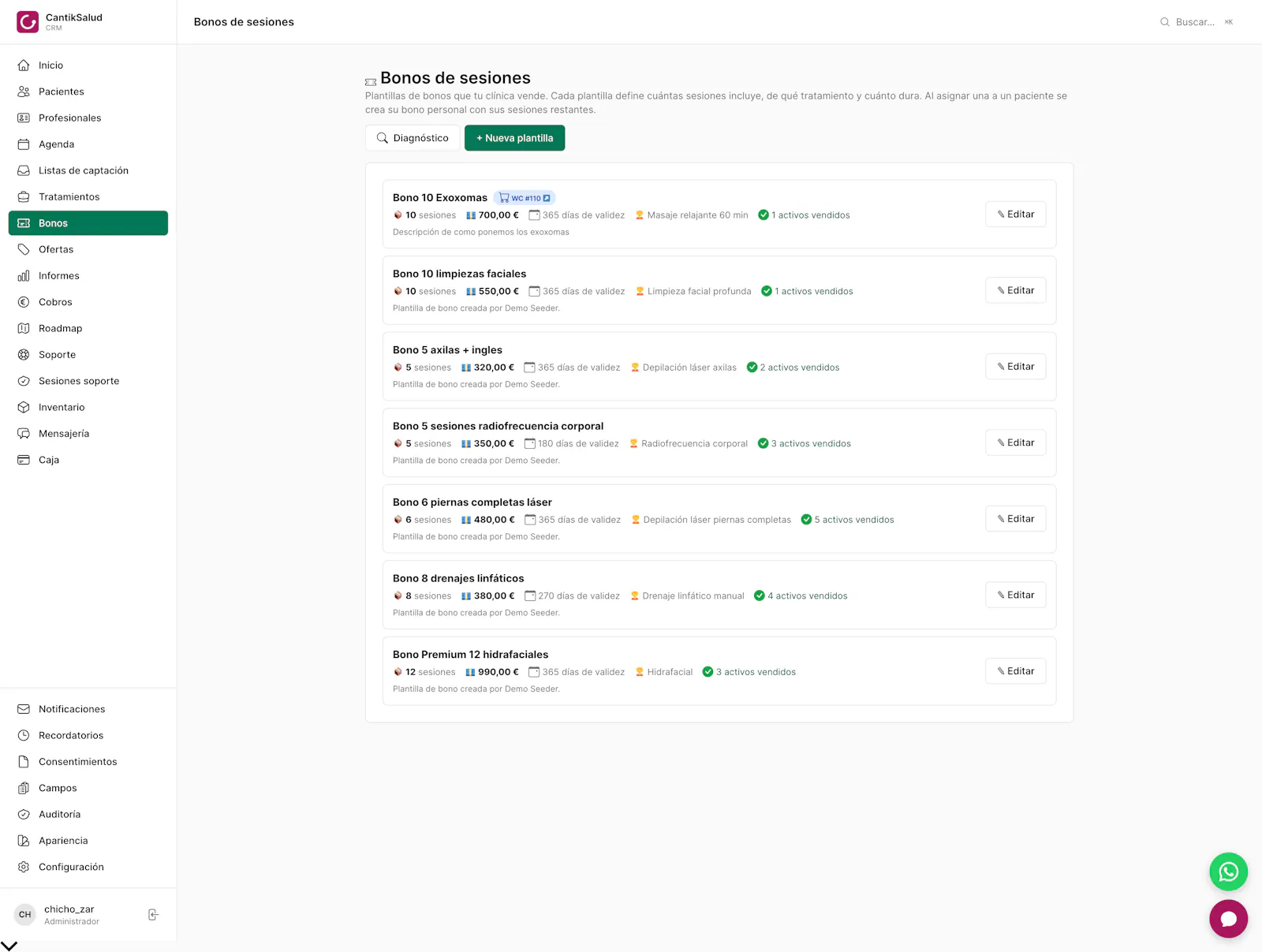Click the logout icon beside chicho_zar
1262x952 pixels.
[x=153, y=915]
